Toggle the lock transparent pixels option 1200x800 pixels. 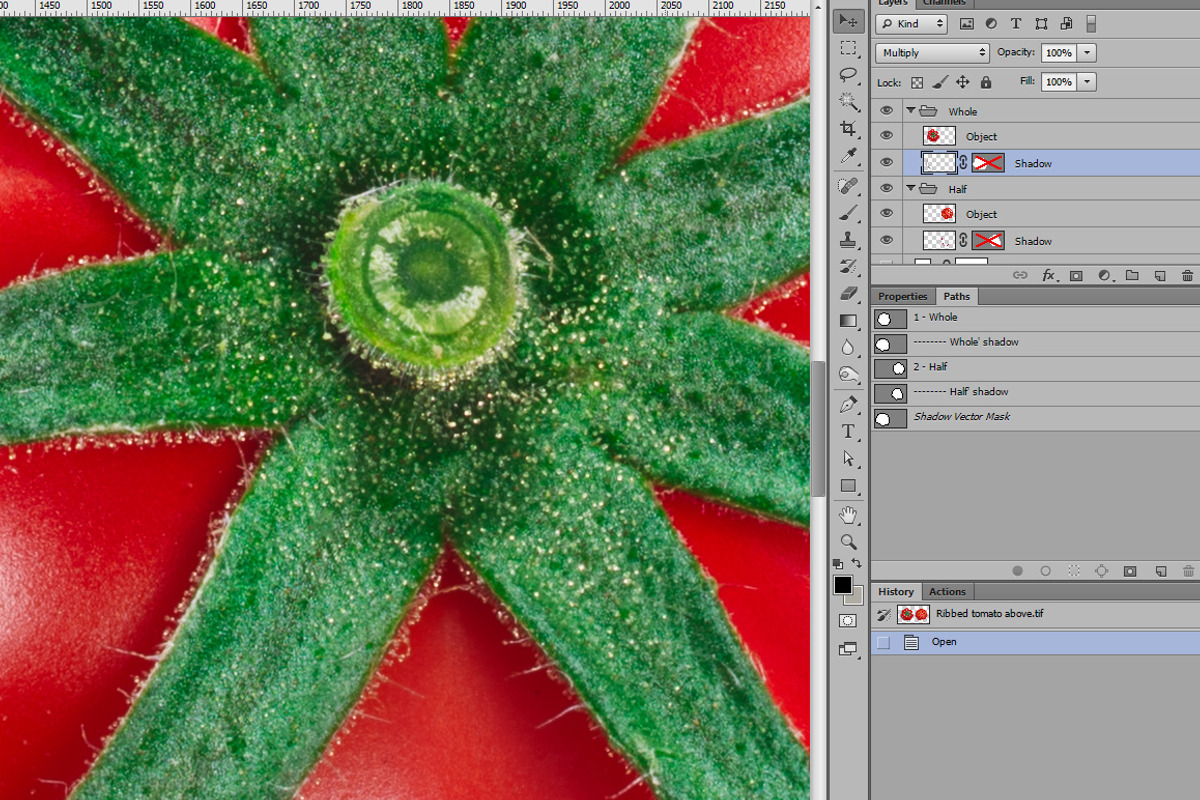click(x=917, y=82)
